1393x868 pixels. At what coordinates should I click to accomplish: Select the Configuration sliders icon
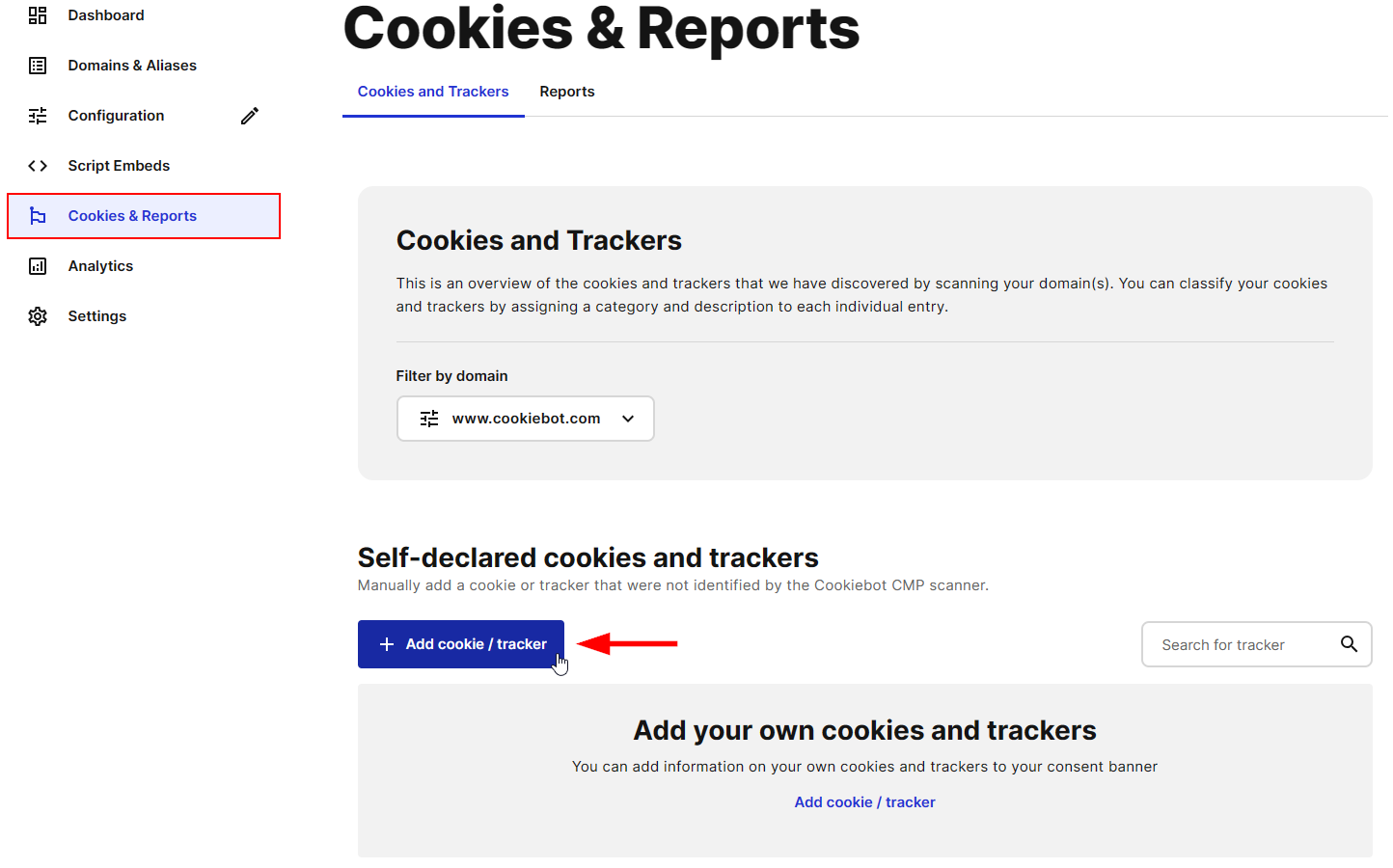[38, 116]
